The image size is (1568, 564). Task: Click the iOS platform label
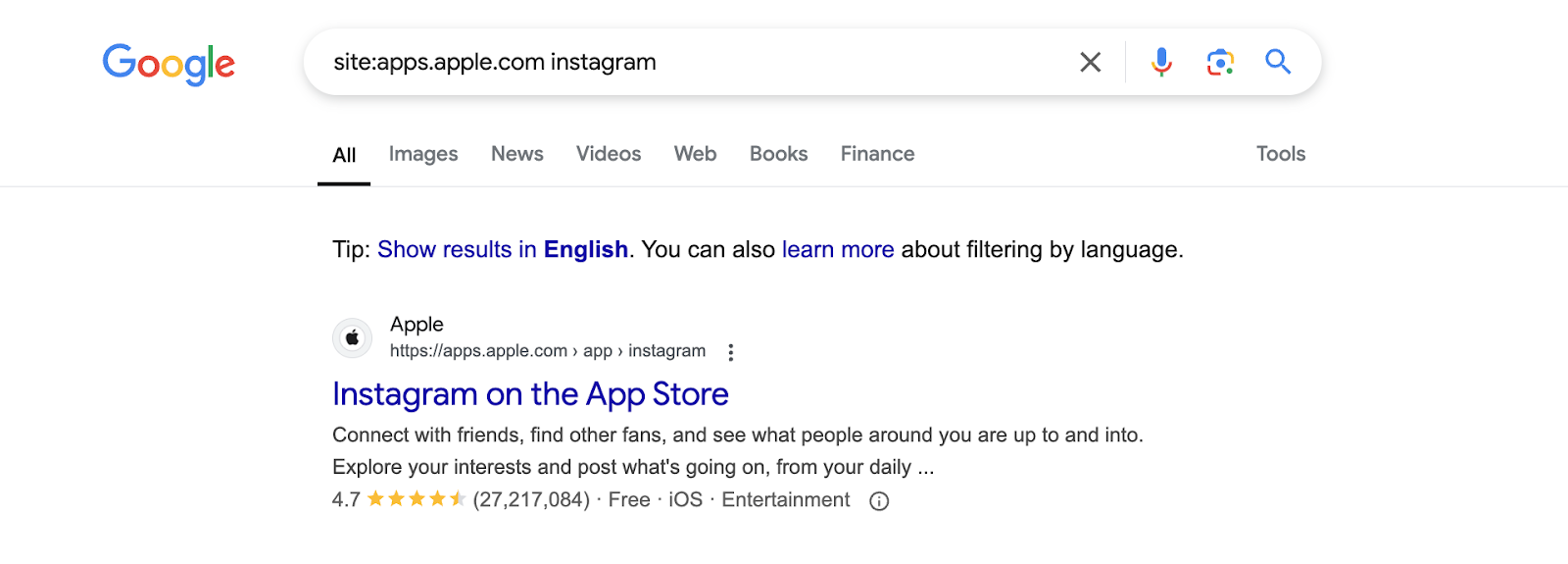coord(685,500)
